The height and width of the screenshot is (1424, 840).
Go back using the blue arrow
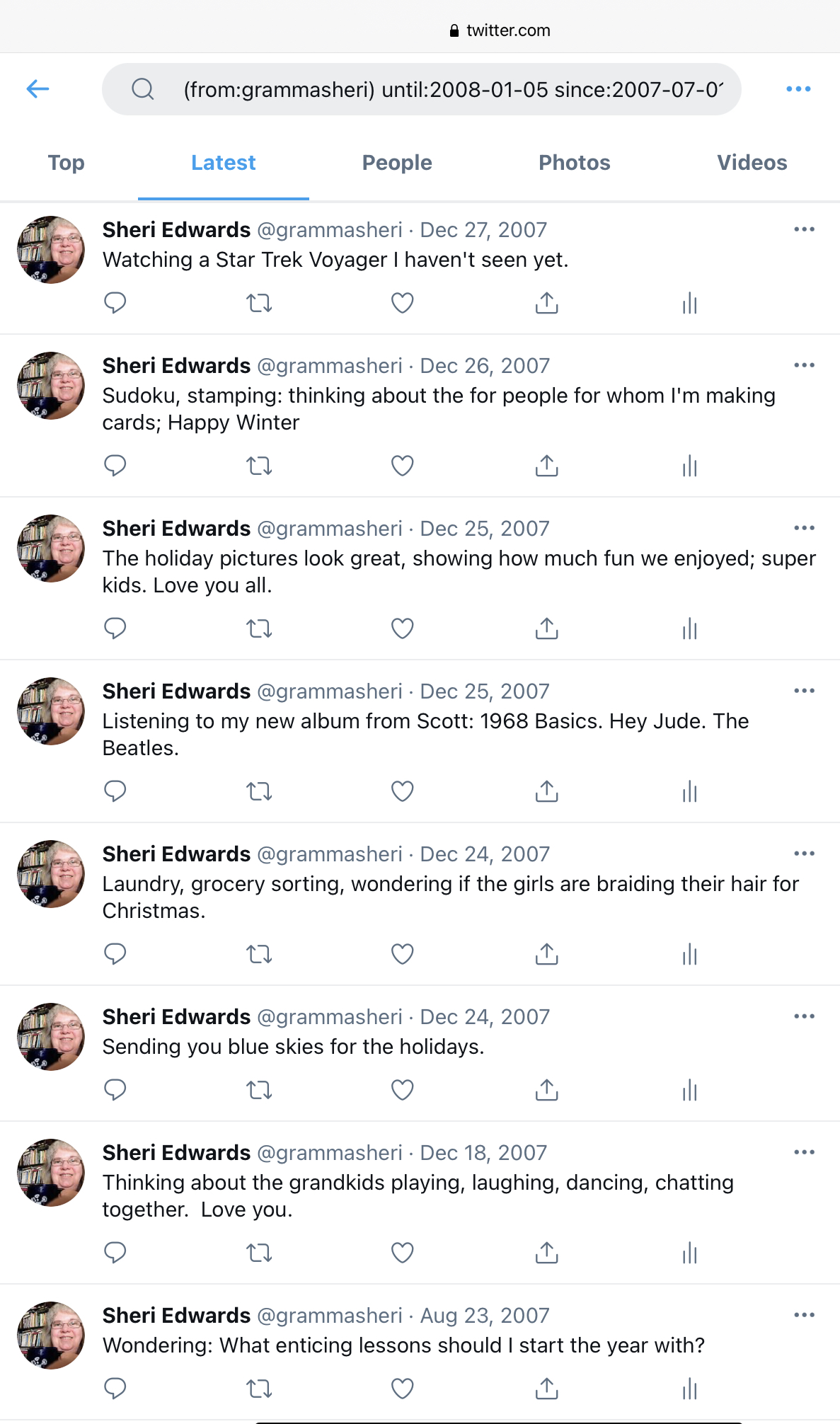click(38, 89)
